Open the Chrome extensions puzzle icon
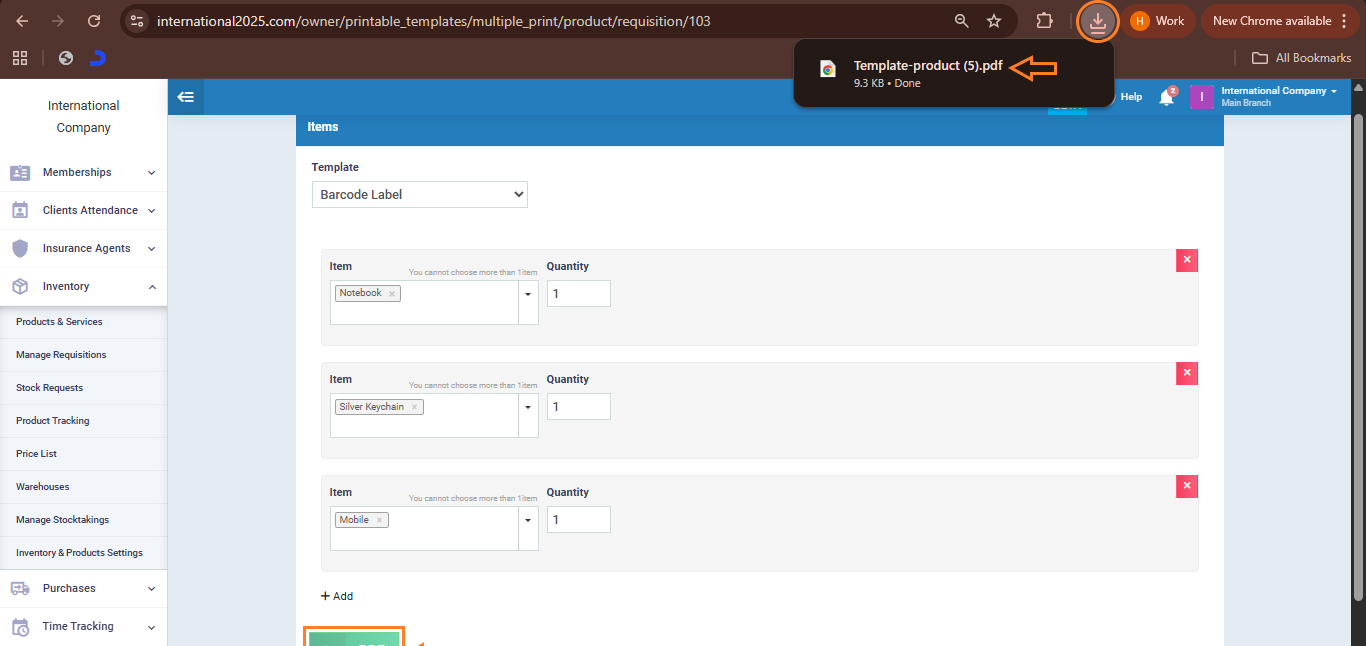 1044,21
